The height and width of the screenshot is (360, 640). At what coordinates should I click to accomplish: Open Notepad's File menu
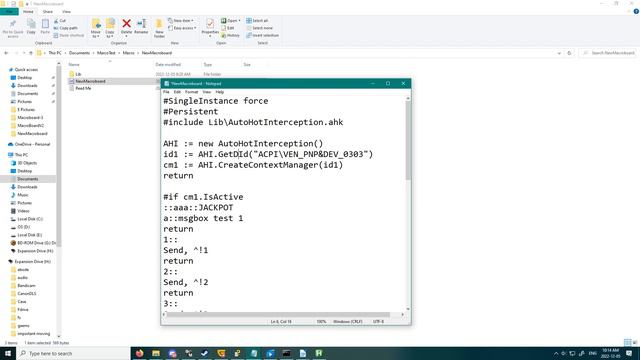coord(166,92)
